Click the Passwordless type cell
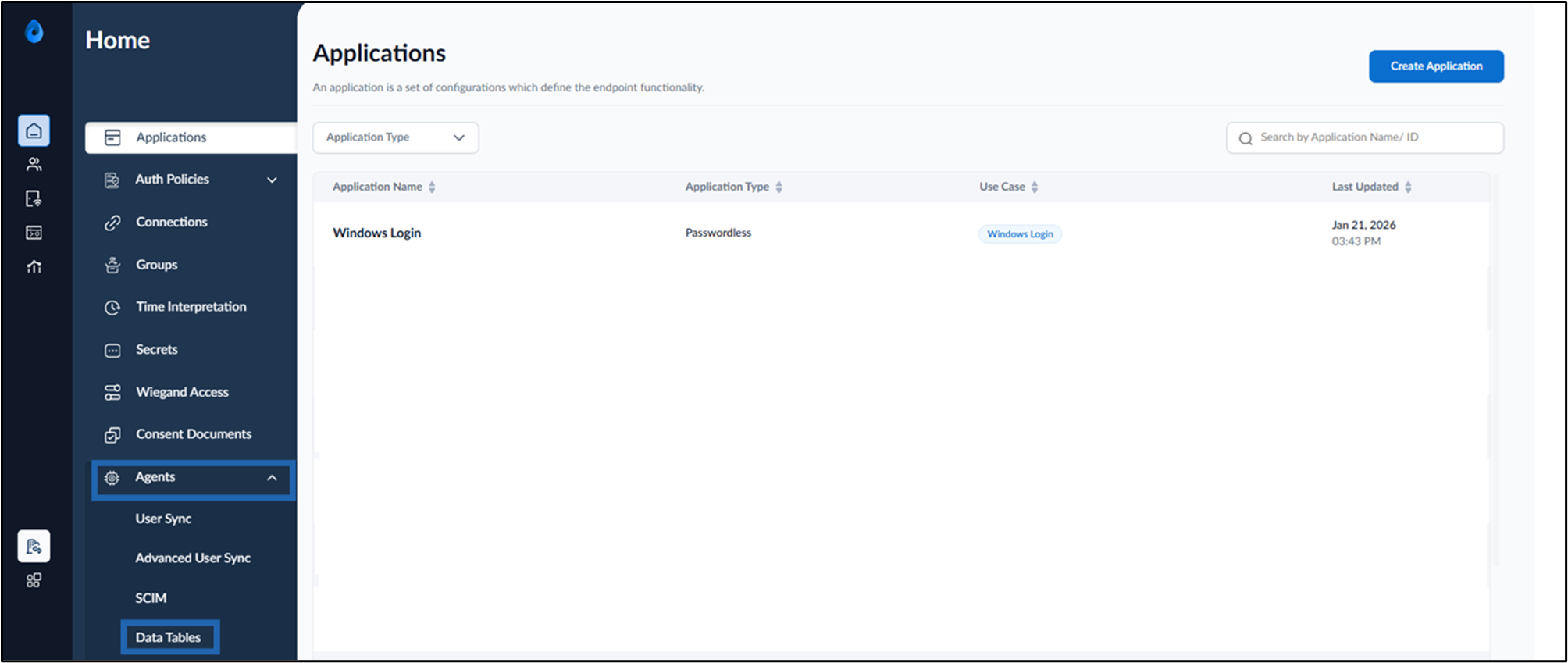This screenshot has height=663, width=1568. 718,233
